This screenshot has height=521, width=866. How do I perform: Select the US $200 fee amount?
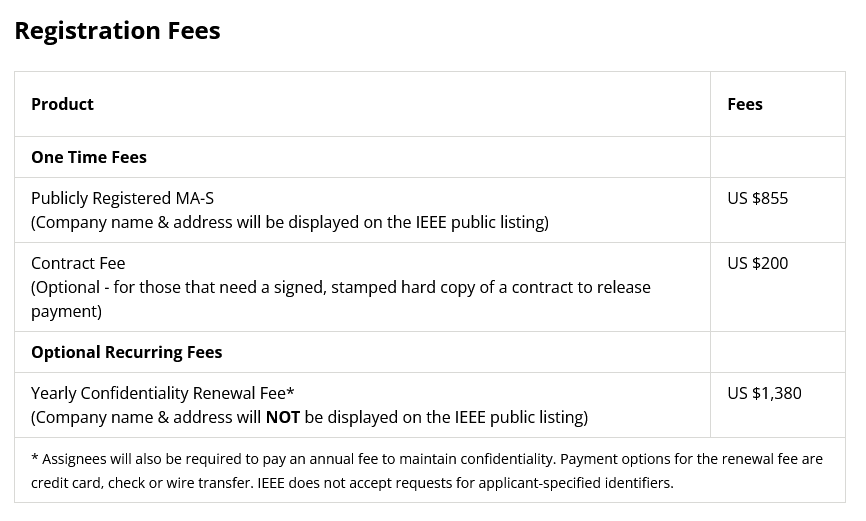tap(757, 263)
